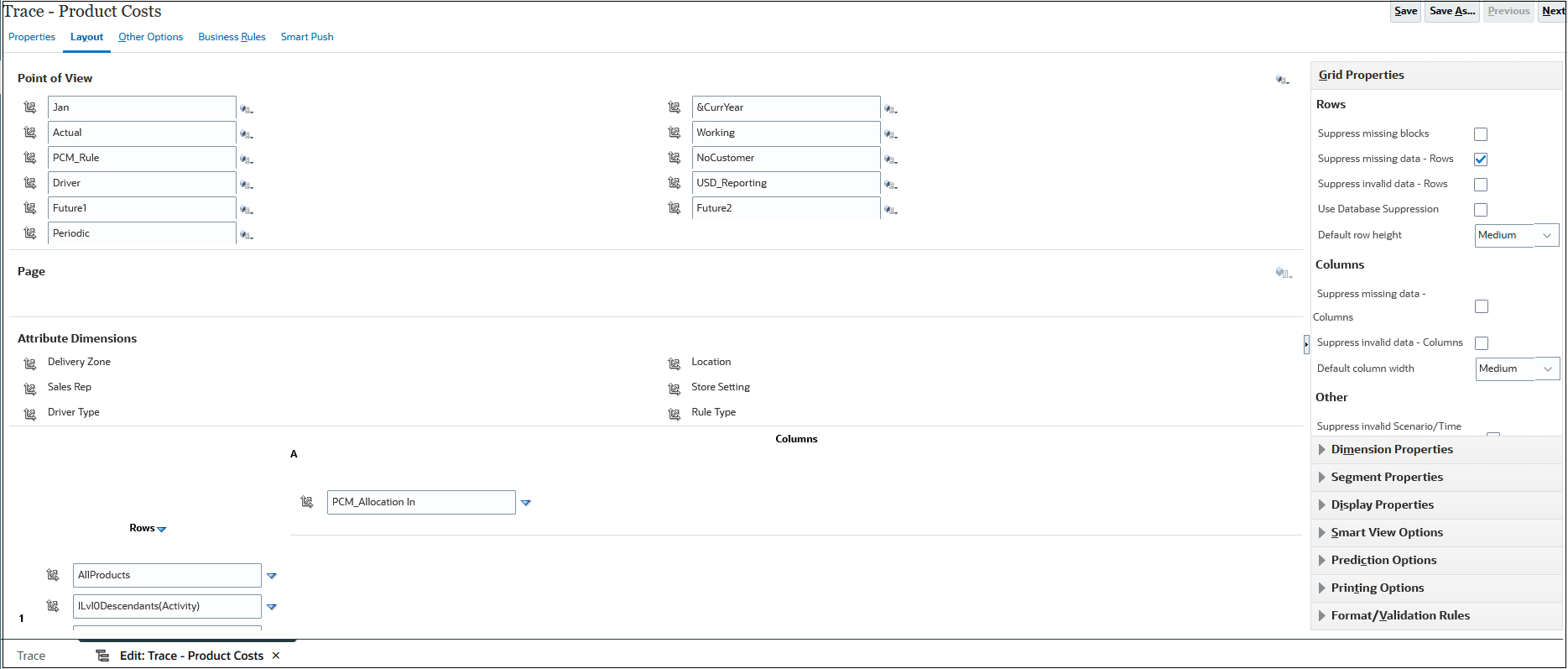Enable Use Database Suppression
Image resolution: width=1568 pixels, height=669 pixels.
coord(1481,209)
